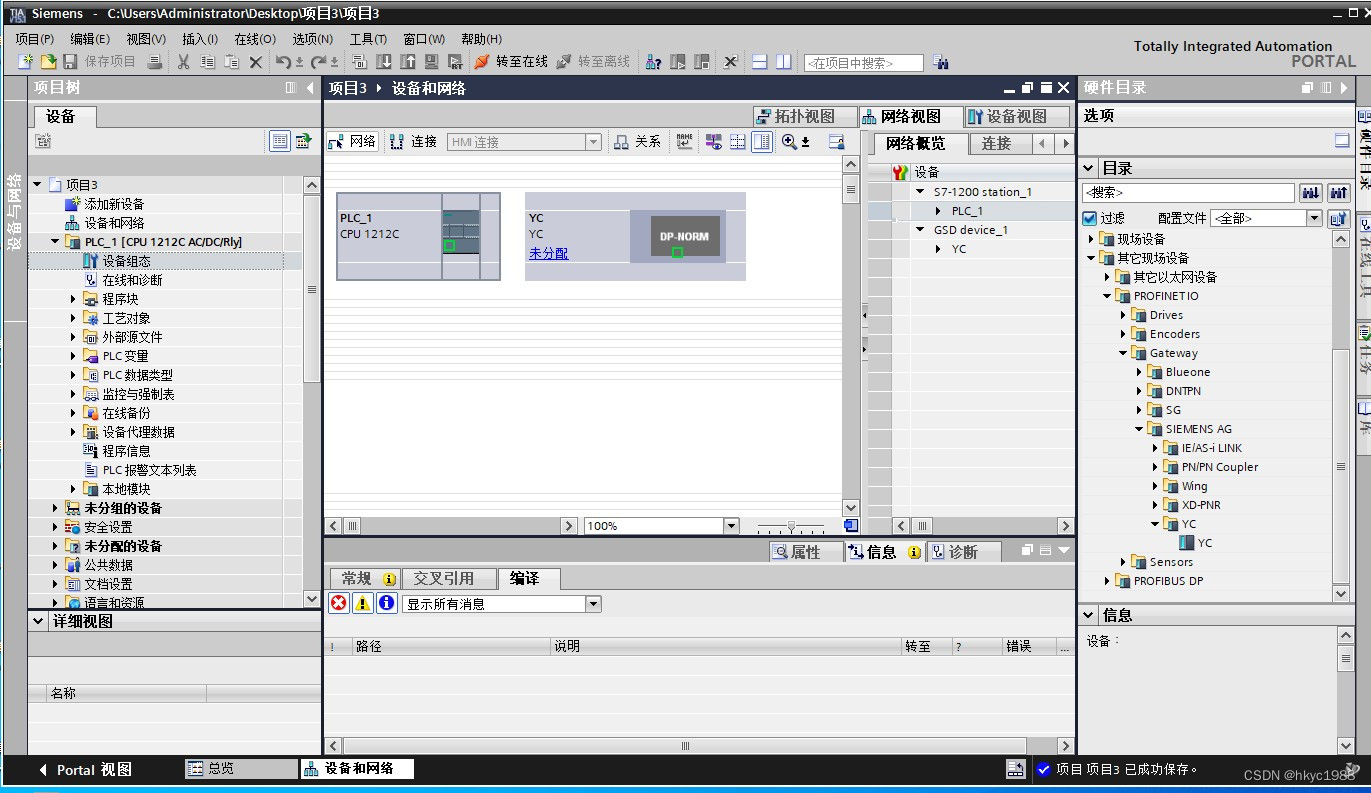The height and width of the screenshot is (793, 1371).
Task: Expand the PROFIBUS DP catalog folder
Action: click(x=1107, y=581)
